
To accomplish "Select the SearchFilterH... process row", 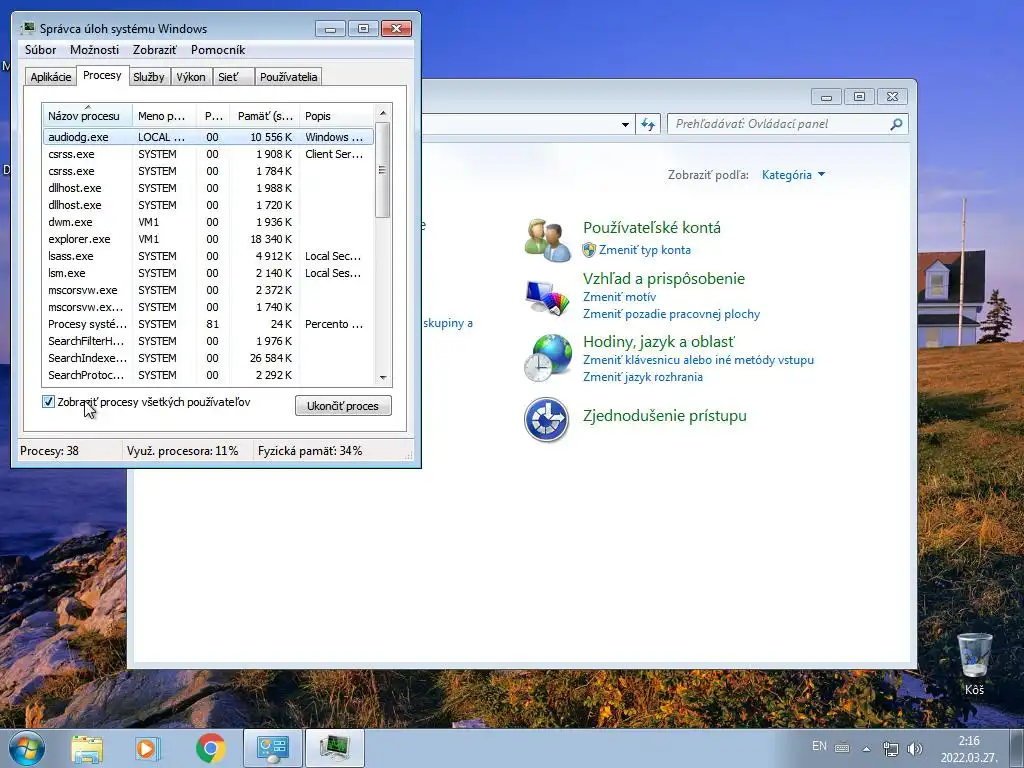I will coord(208,341).
